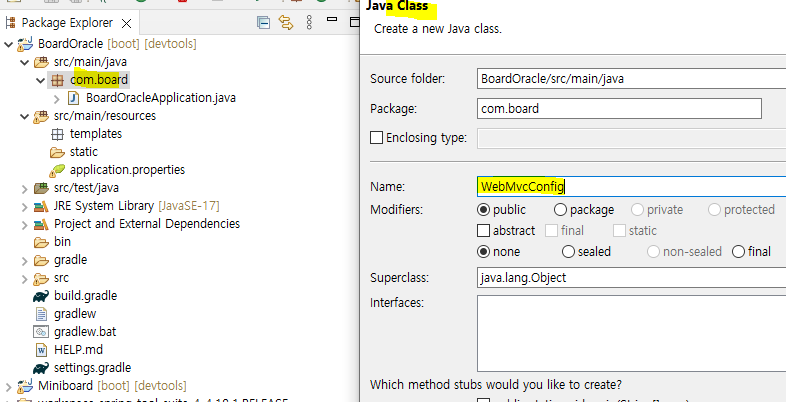Click the Name field containing WebMvcConfig

point(632,186)
